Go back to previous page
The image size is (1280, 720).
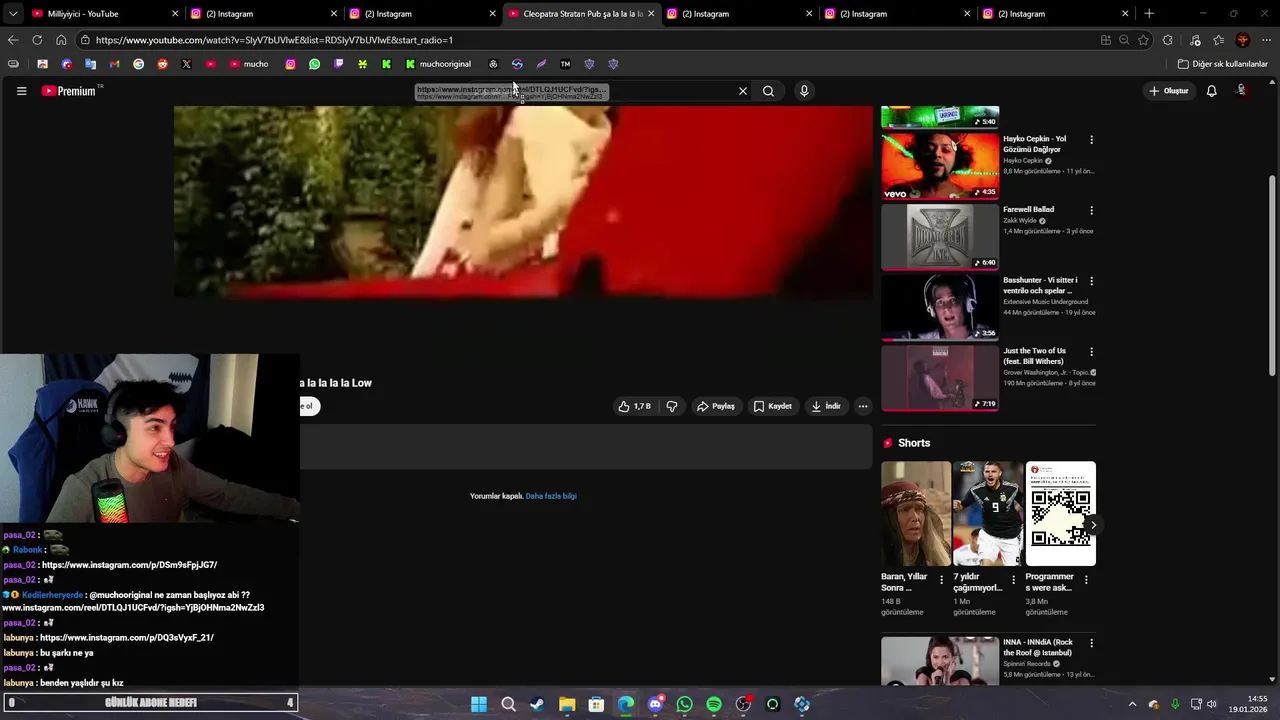pyautogui.click(x=13, y=40)
